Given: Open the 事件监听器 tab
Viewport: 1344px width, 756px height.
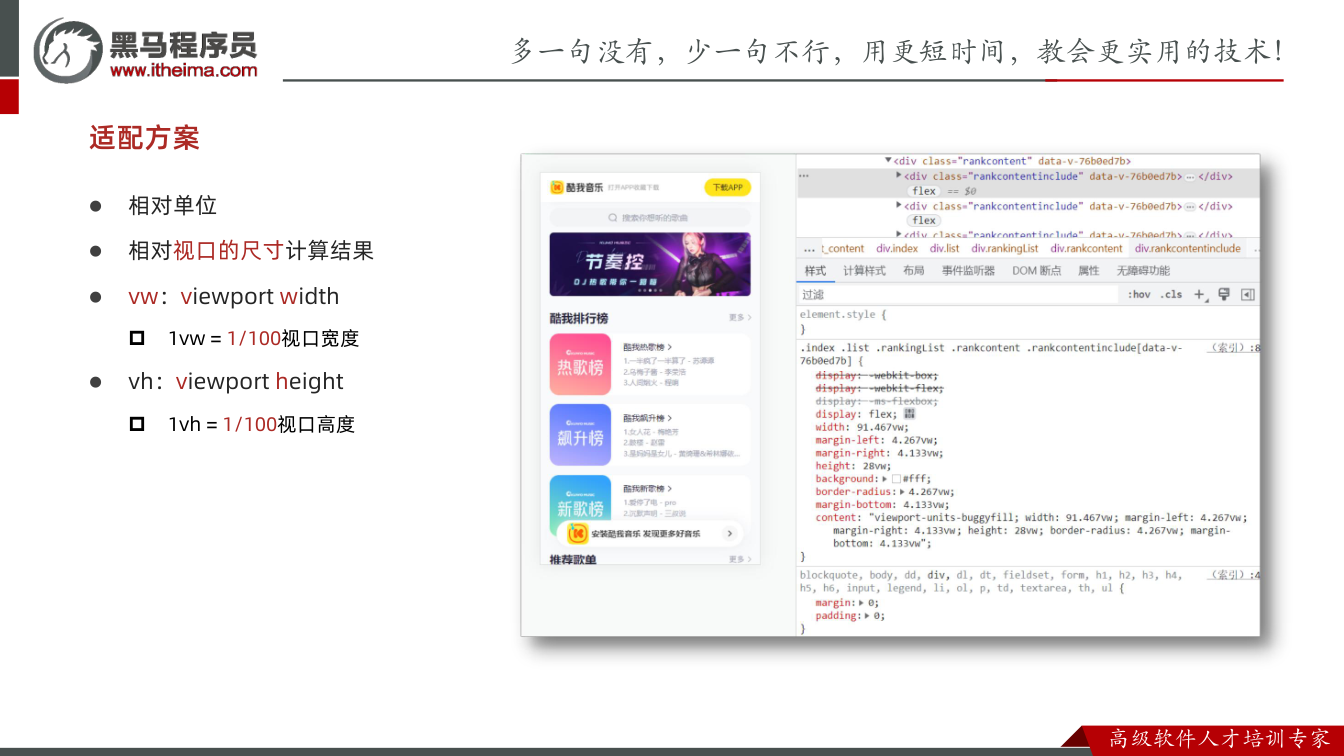Looking at the screenshot, I should pos(968,271).
